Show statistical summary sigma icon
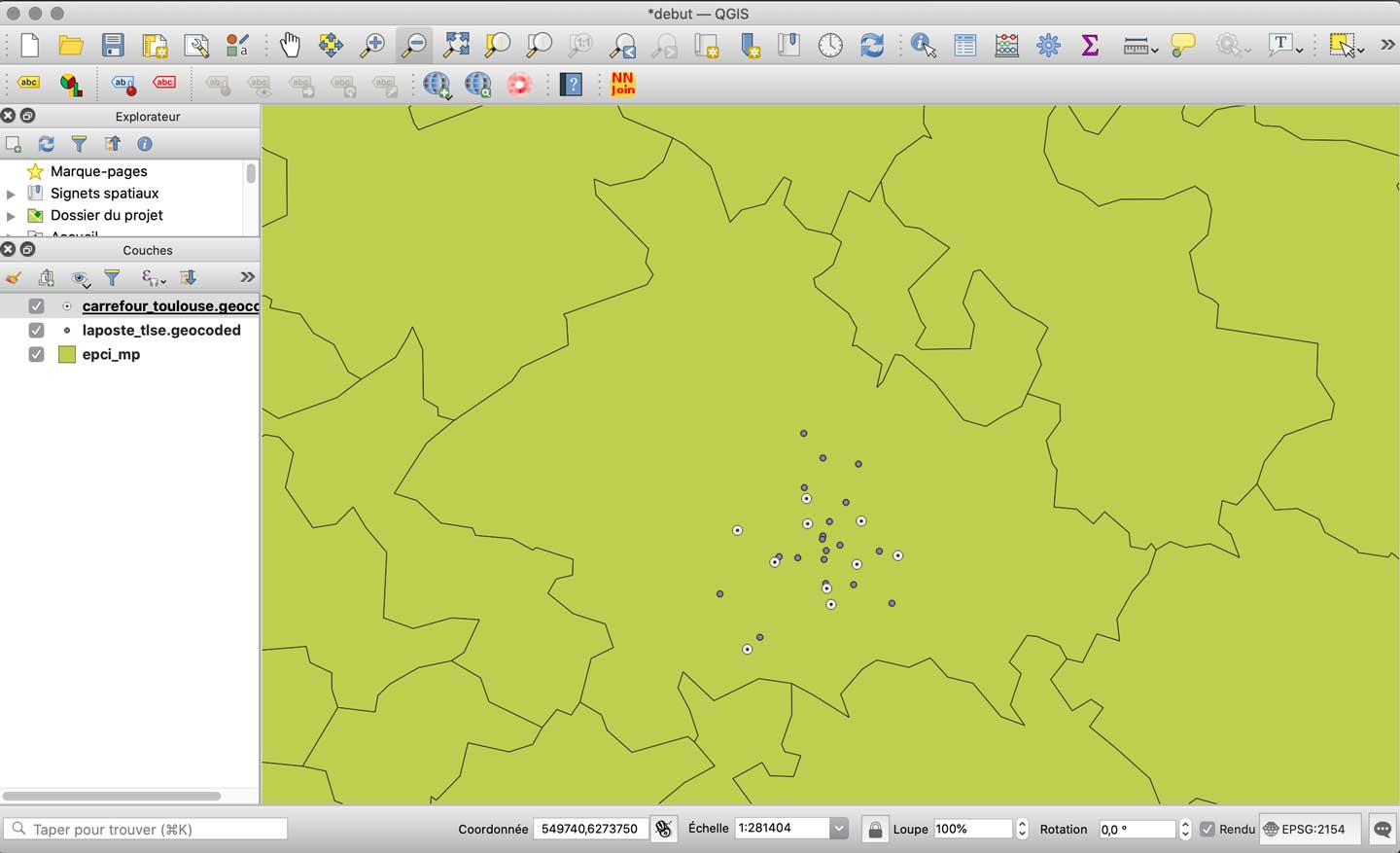The width and height of the screenshot is (1400, 853). [x=1090, y=45]
